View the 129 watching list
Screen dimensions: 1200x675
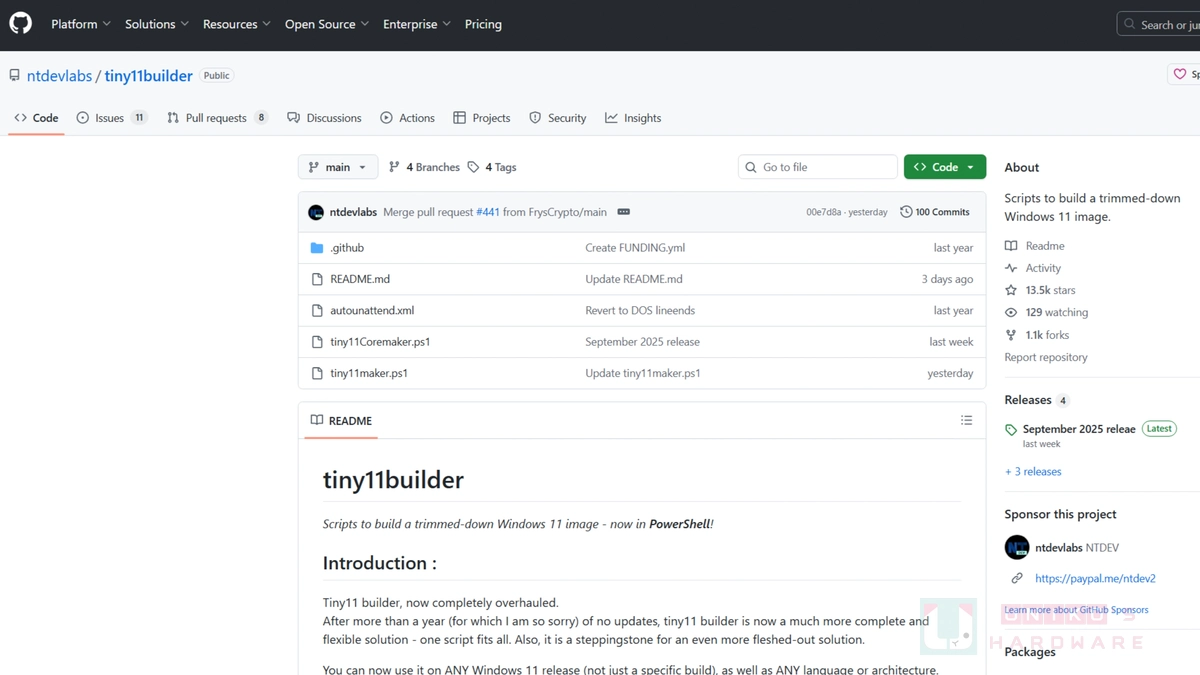pos(1046,312)
